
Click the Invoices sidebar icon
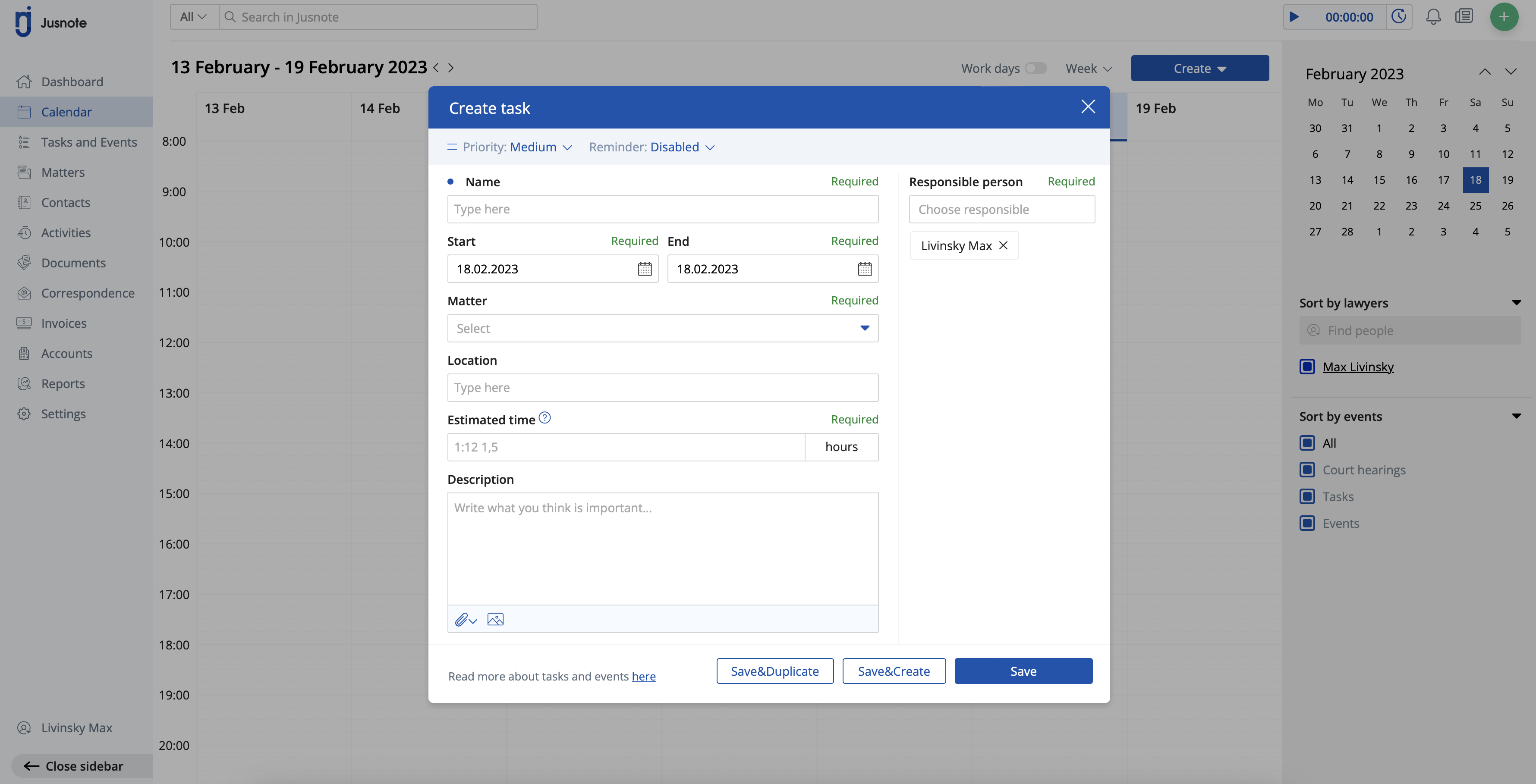(24, 323)
